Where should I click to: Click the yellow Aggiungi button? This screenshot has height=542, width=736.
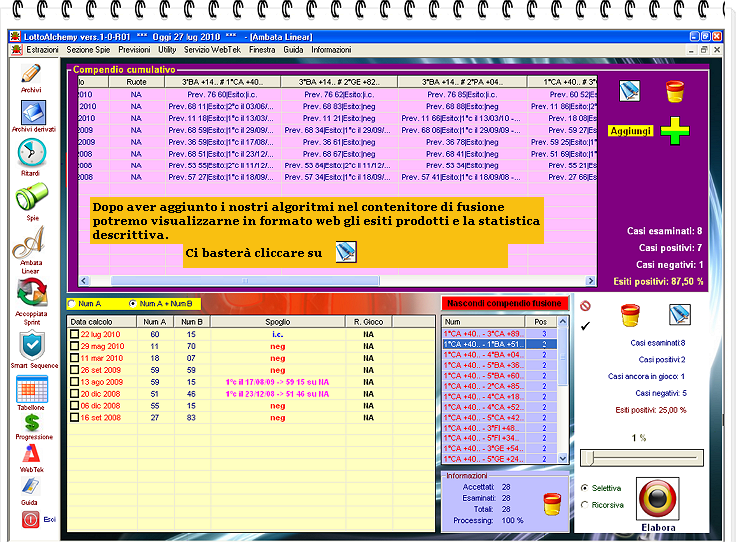(631, 131)
